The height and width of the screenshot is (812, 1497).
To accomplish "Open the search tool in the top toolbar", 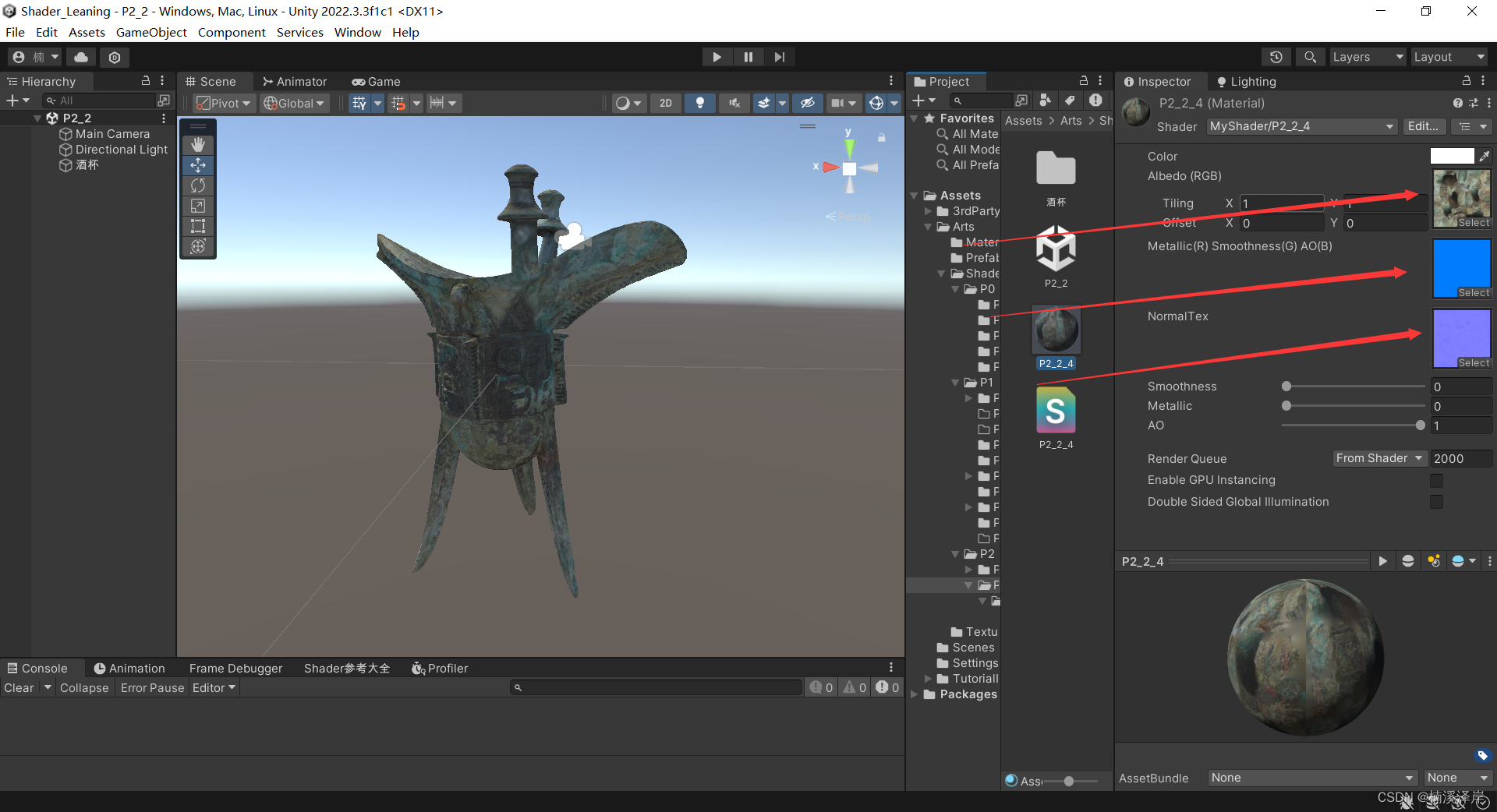I will pos(1309,56).
